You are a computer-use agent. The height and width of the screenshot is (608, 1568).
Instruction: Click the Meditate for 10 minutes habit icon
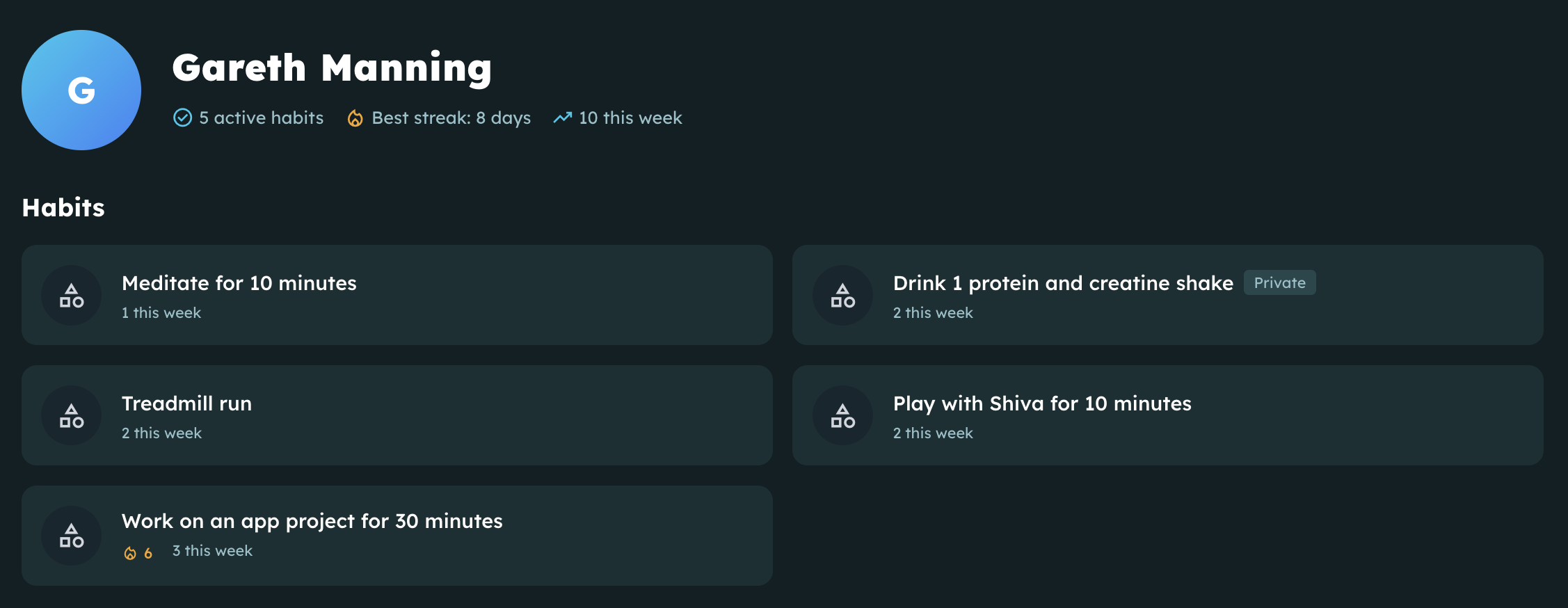[x=72, y=296]
